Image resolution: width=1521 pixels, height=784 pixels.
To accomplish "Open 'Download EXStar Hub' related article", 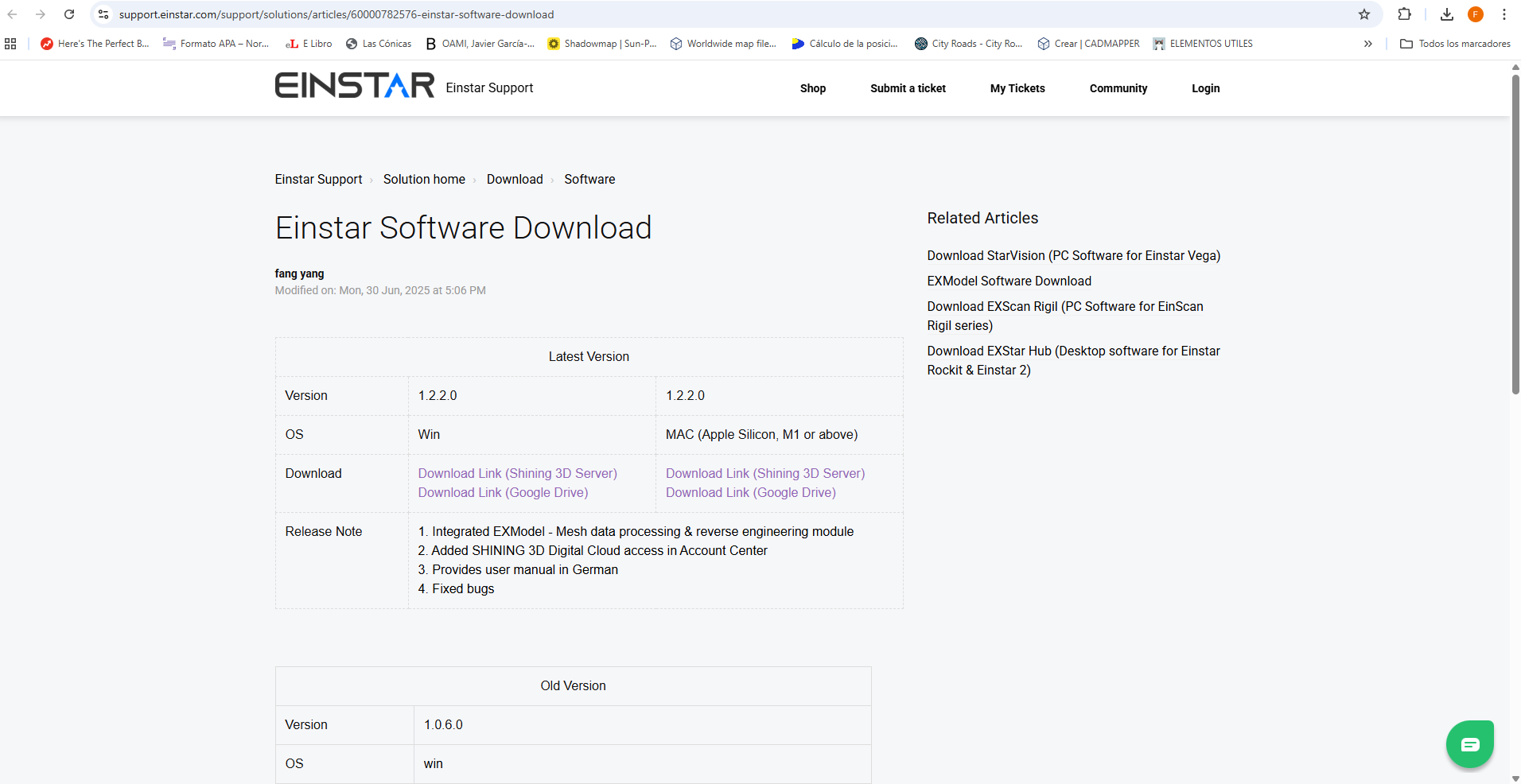I will tap(1074, 361).
